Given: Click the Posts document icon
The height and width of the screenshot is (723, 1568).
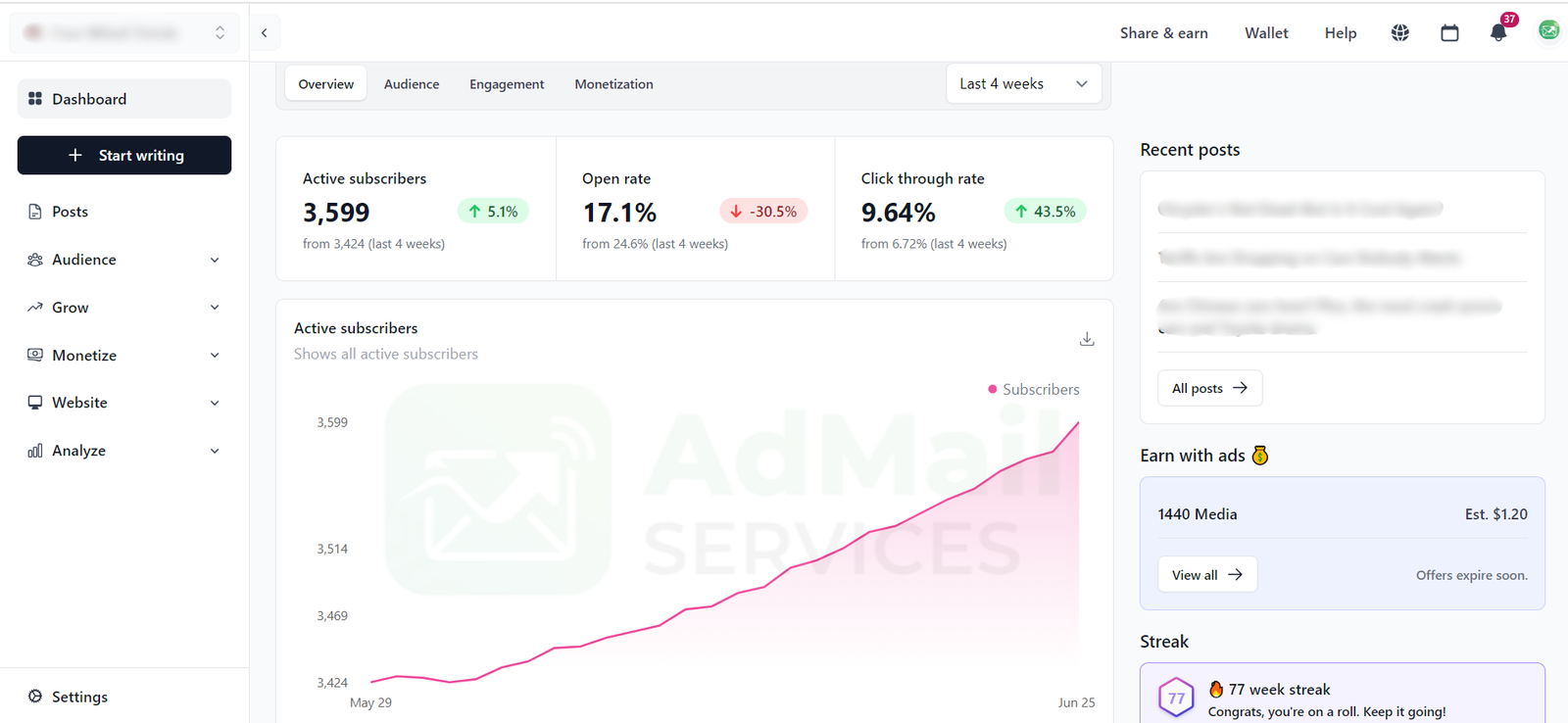Looking at the screenshot, I should point(35,212).
